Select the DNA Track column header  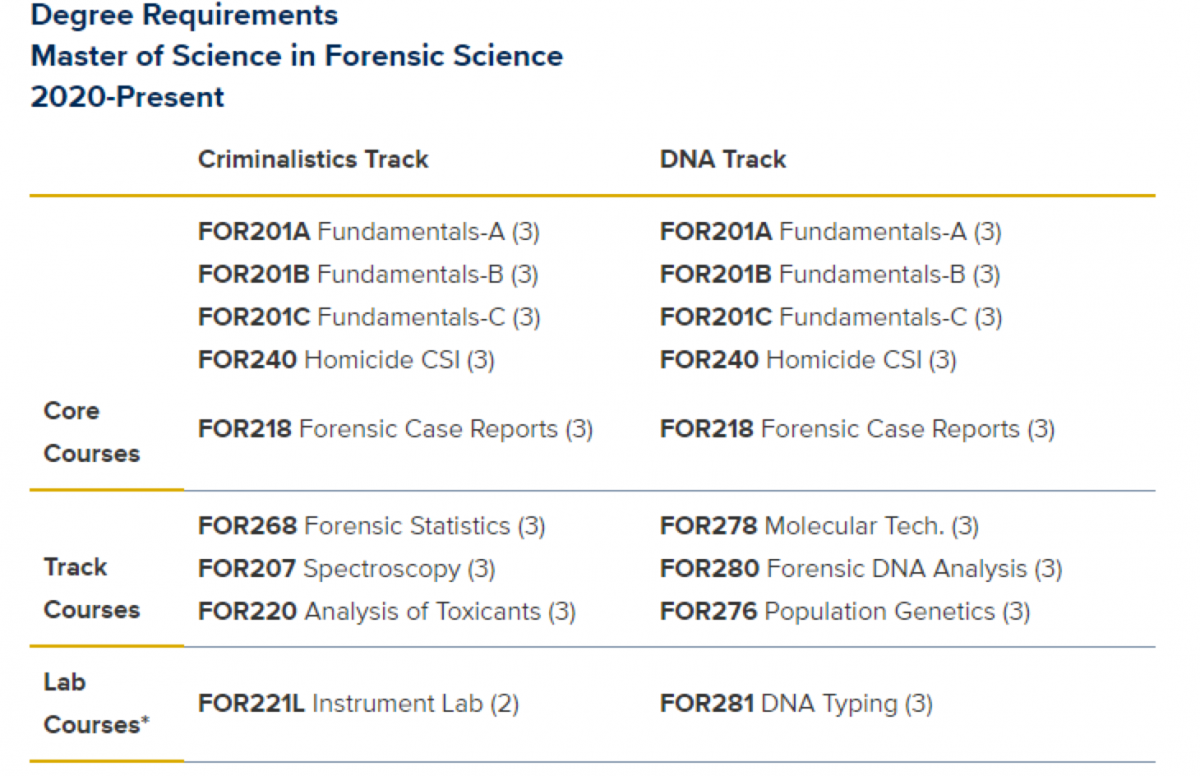click(723, 159)
